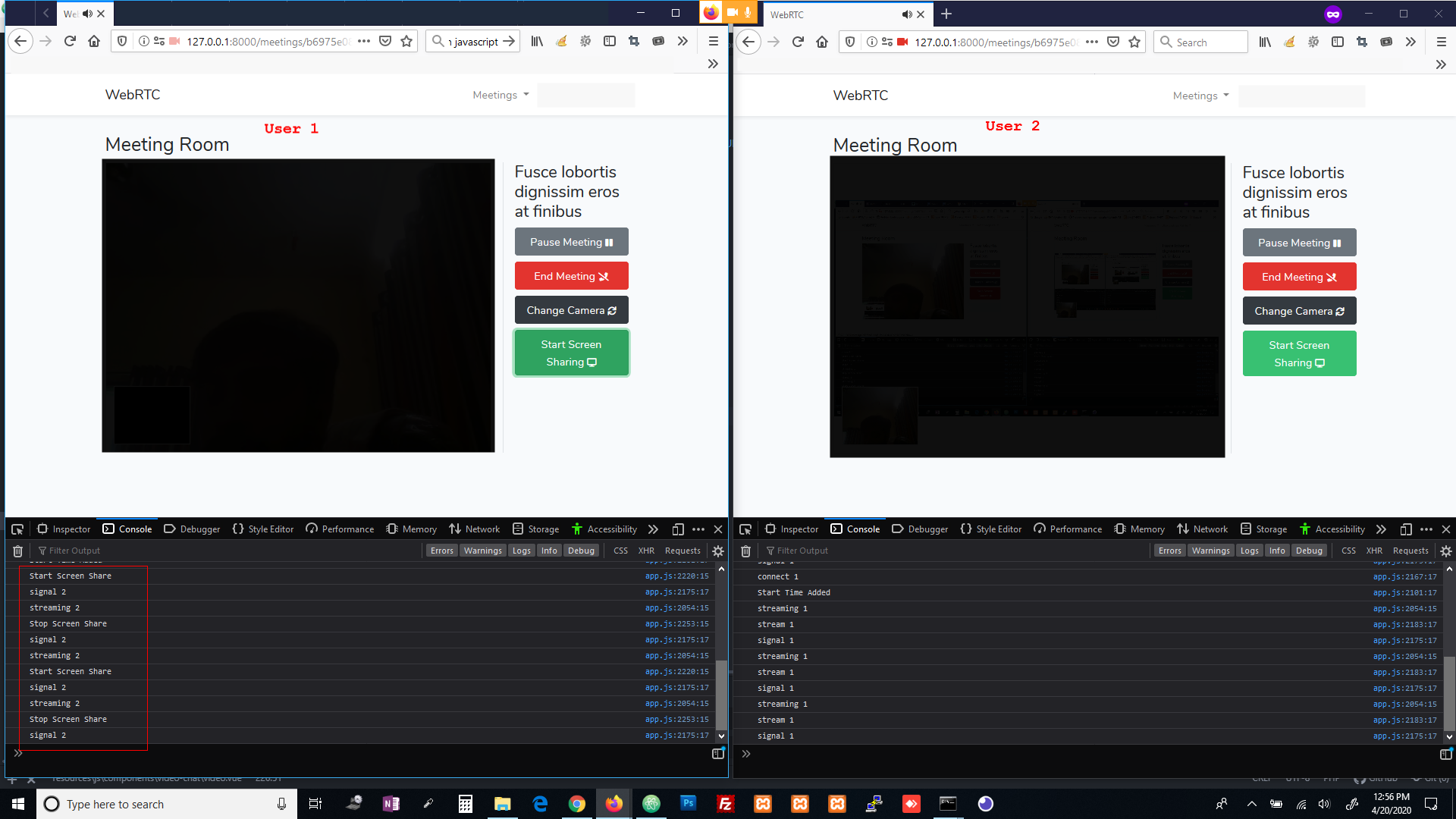1456x819 pixels.
Task: Toggle the Errors filter in console
Action: (442, 551)
